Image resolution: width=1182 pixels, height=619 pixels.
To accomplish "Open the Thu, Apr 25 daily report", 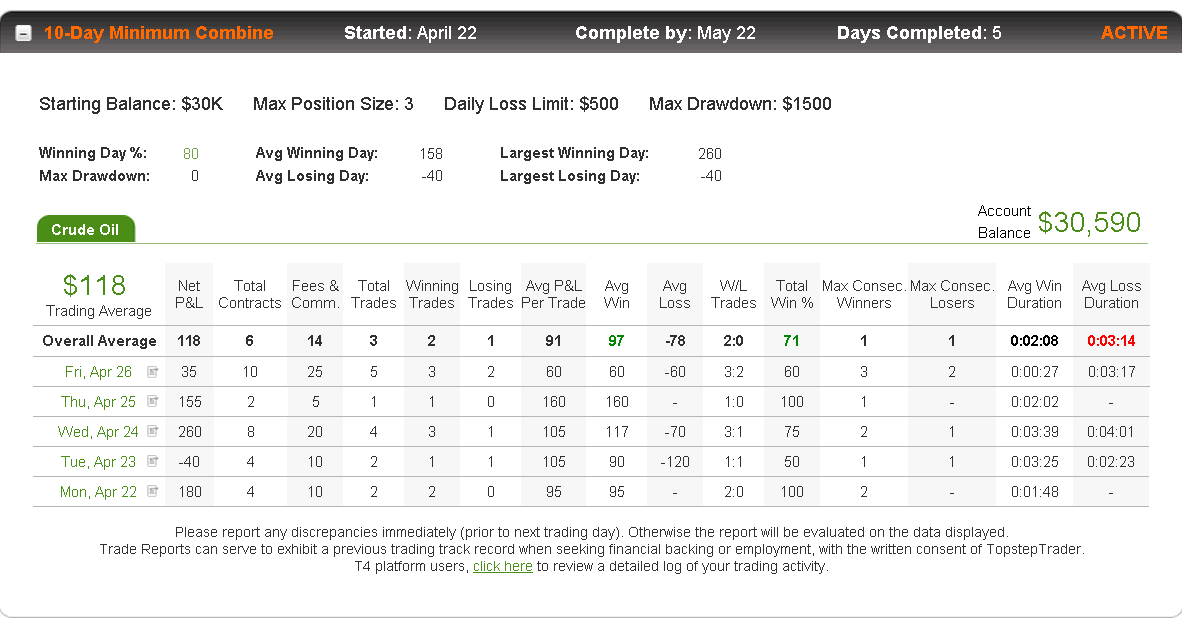I will (98, 402).
